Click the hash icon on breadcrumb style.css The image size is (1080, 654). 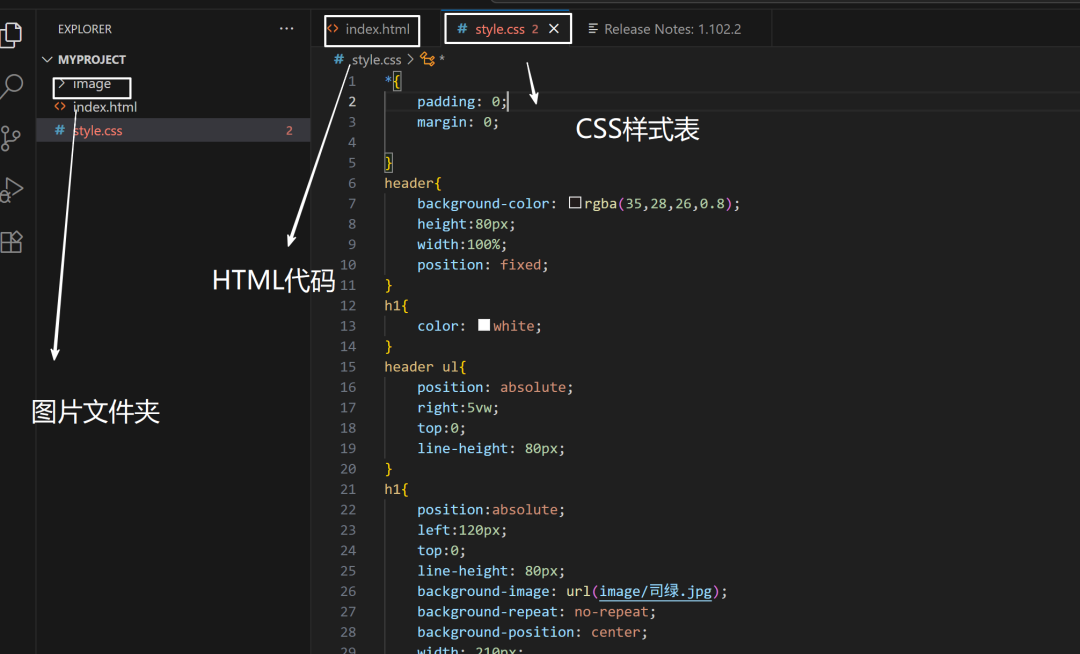(x=340, y=60)
